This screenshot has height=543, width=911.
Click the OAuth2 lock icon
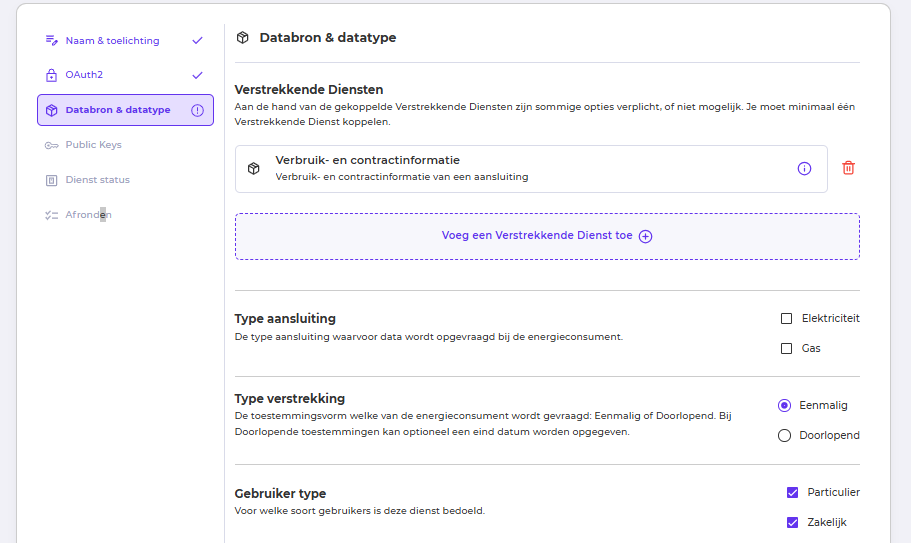[51, 75]
